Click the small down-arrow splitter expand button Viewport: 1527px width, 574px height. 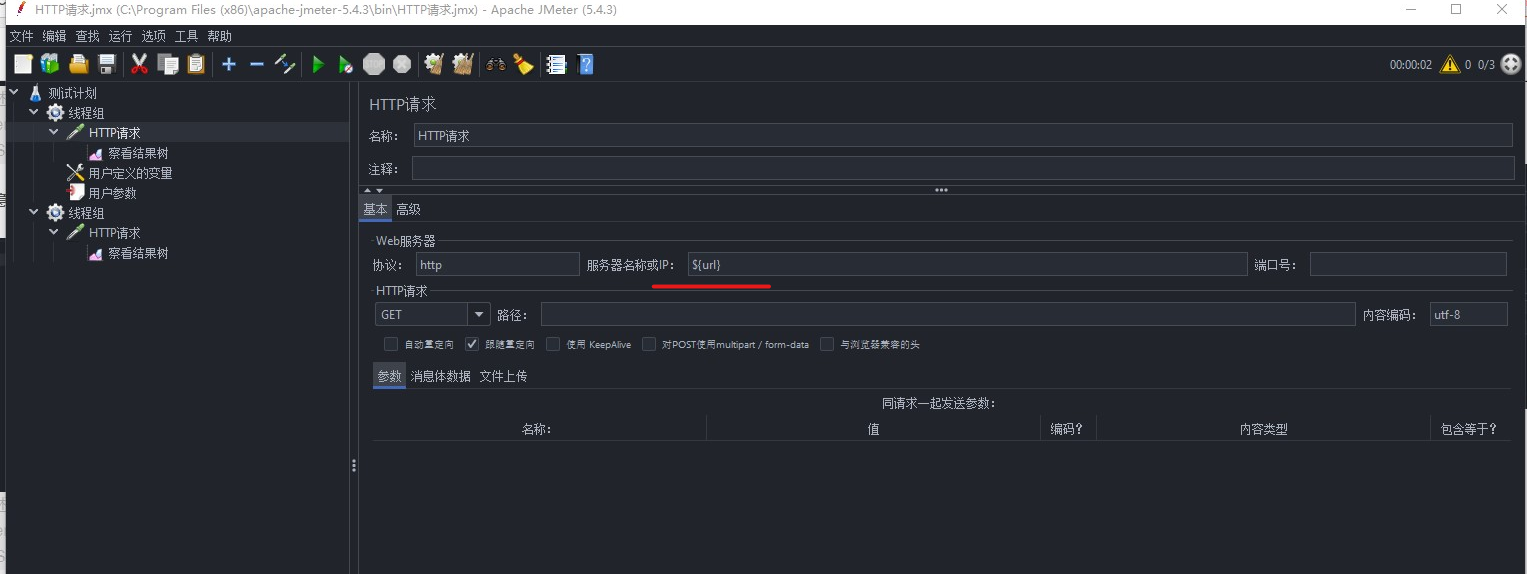[378, 190]
